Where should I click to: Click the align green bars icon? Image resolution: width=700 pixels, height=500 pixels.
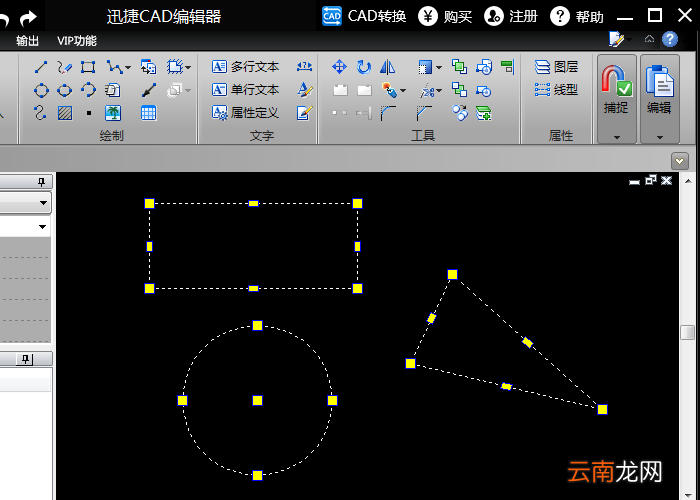(508, 67)
